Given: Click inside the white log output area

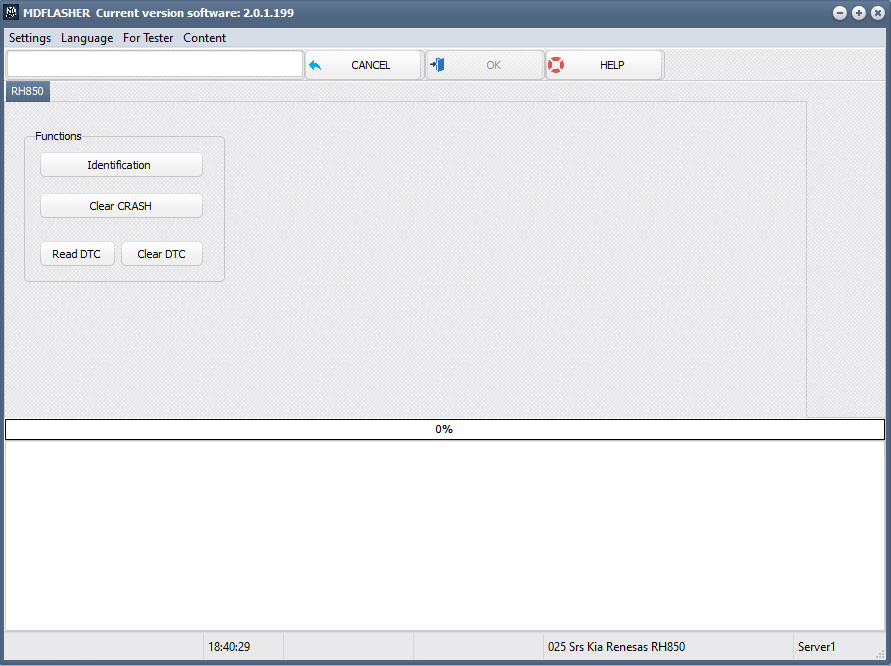Looking at the screenshot, I should [x=445, y=535].
